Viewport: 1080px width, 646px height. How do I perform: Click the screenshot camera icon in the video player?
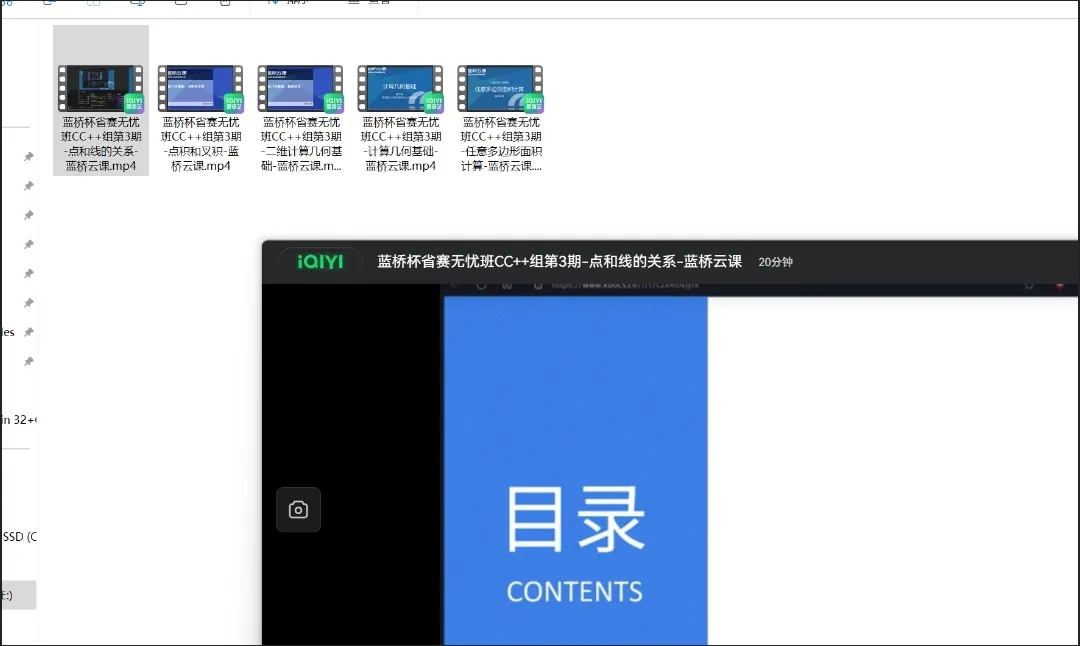(298, 509)
